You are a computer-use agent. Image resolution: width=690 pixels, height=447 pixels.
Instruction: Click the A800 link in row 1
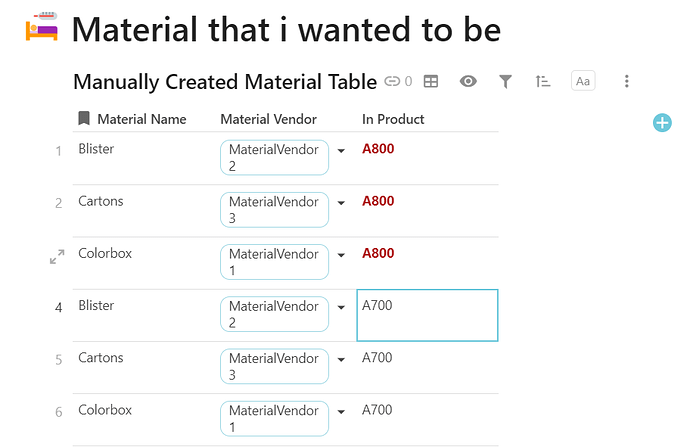point(378,149)
